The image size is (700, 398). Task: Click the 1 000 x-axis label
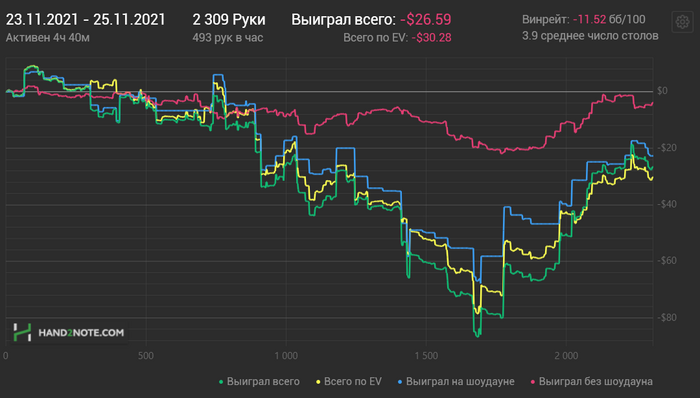[x=286, y=356]
